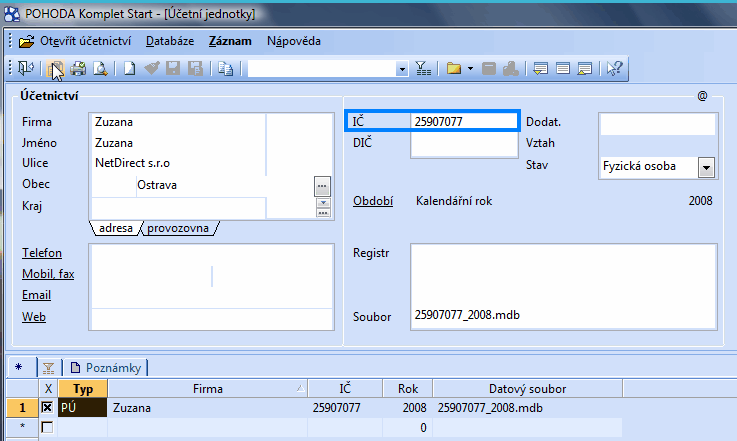Click the grayed stamp toolbar icon

151,69
